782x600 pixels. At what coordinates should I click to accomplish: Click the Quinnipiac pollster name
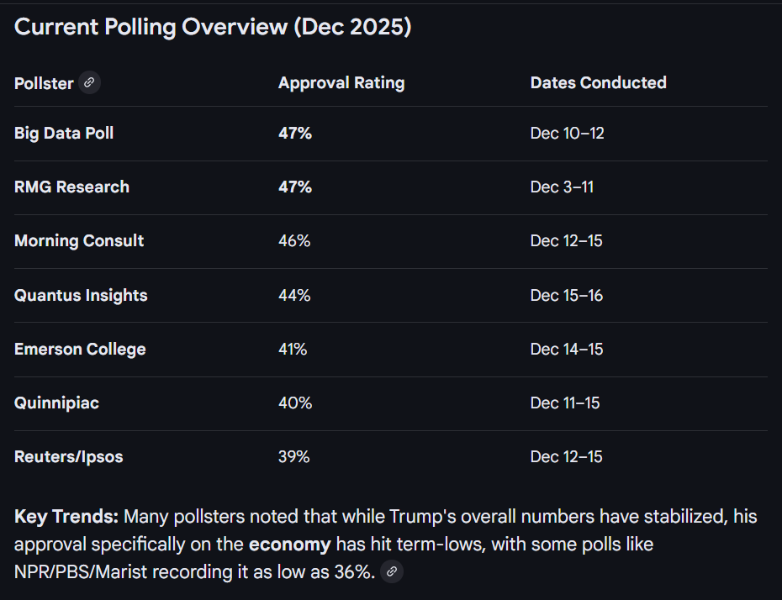pyautogui.click(x=57, y=403)
